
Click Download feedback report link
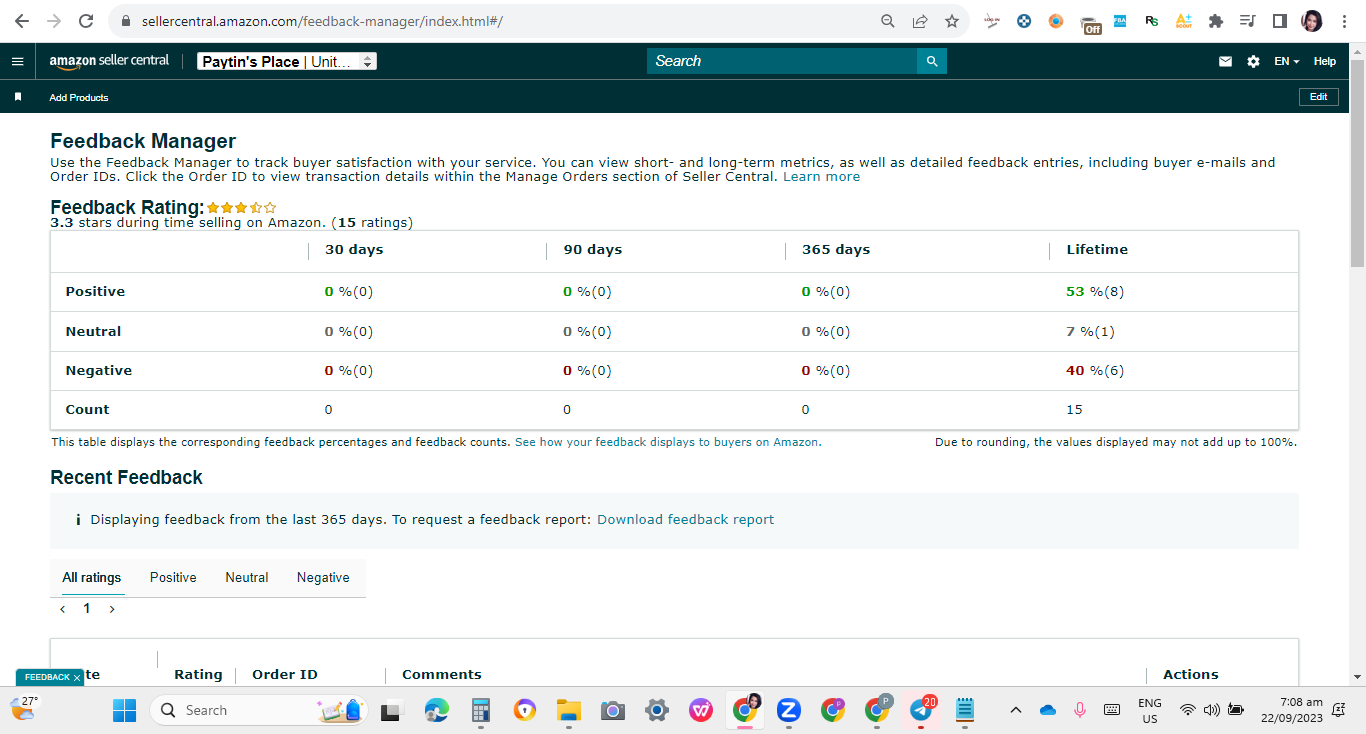pos(686,520)
